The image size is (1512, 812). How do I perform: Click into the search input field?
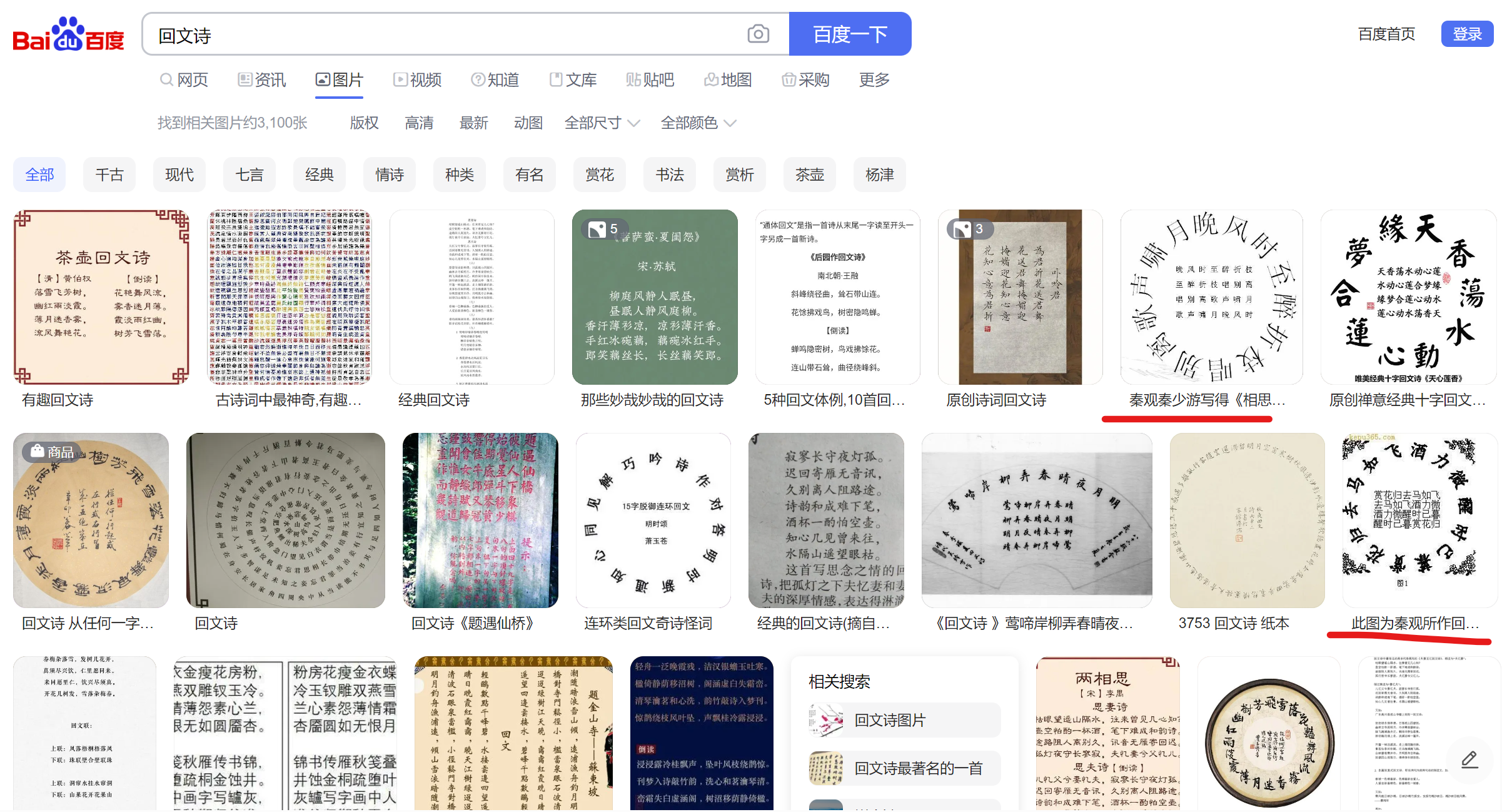coord(438,35)
